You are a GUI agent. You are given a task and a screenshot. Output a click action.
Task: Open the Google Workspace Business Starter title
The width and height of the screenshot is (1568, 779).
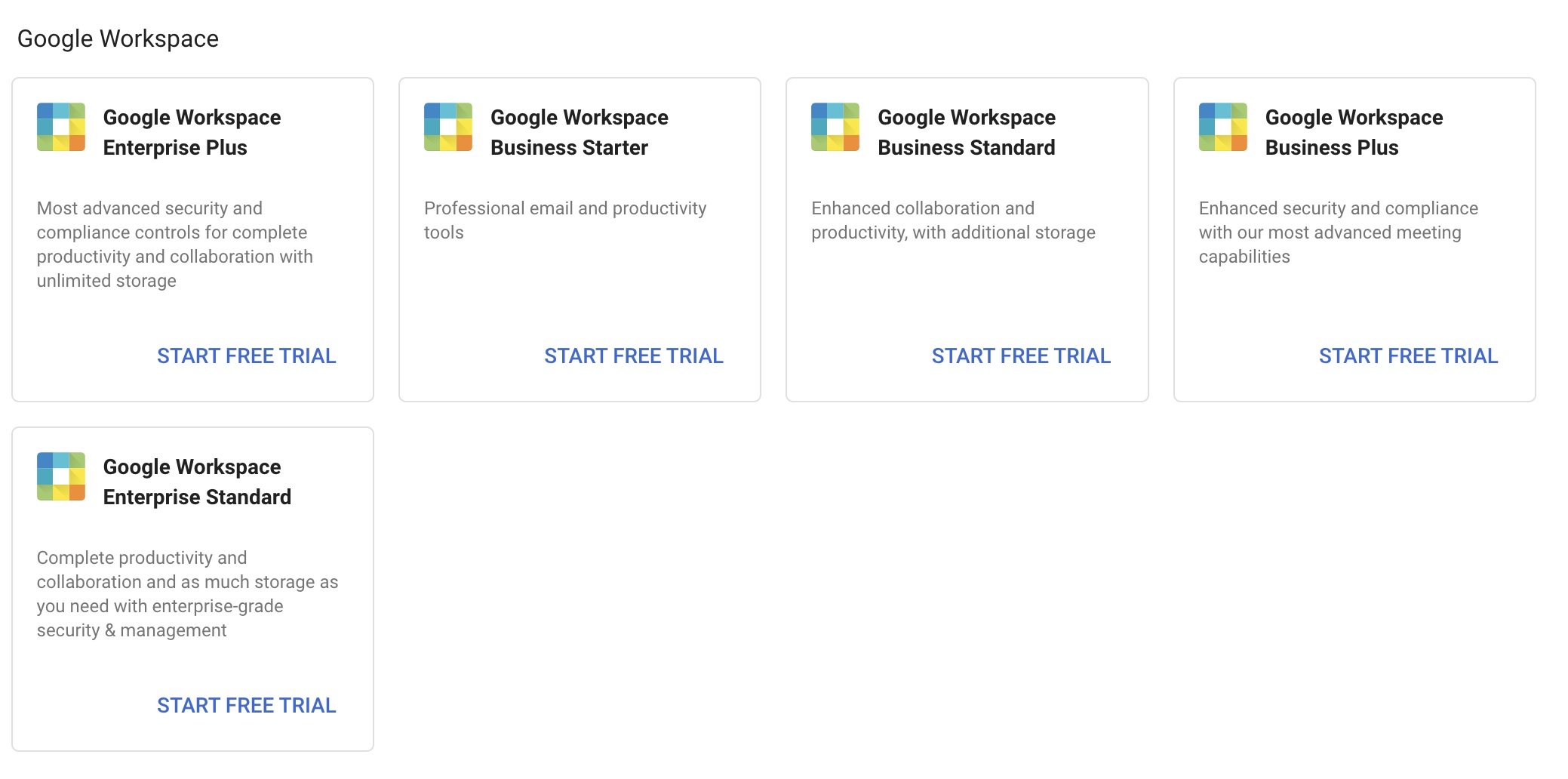(x=580, y=132)
